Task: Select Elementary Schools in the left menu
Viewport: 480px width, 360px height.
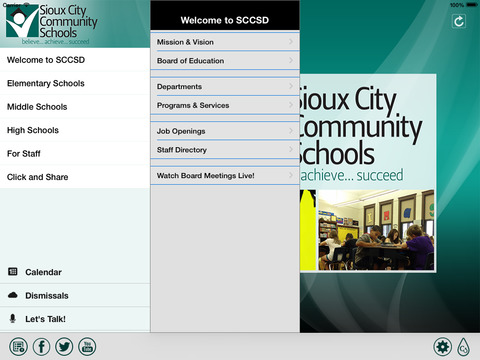Action: pyautogui.click(x=75, y=83)
